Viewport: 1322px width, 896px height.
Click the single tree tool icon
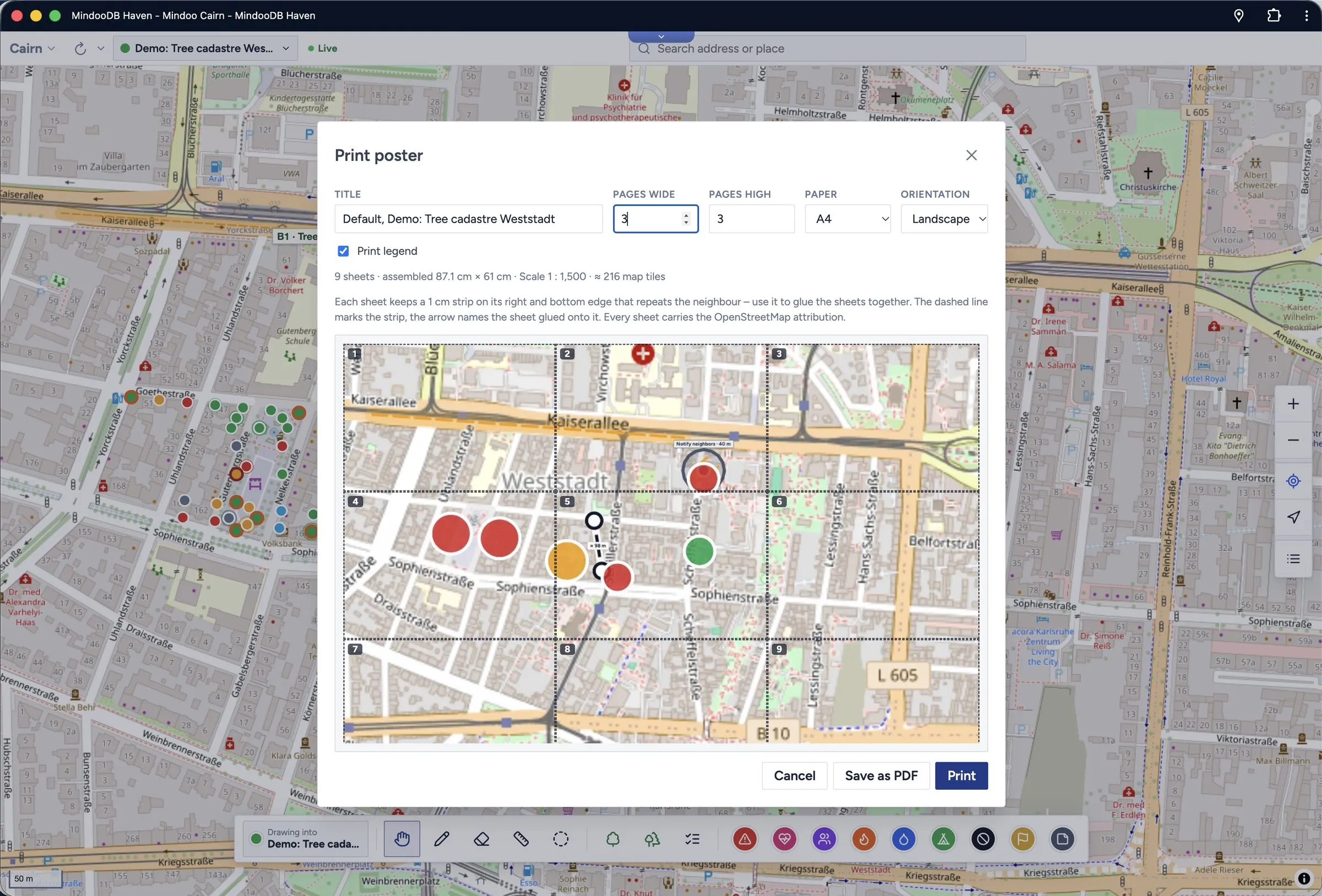tap(613, 839)
